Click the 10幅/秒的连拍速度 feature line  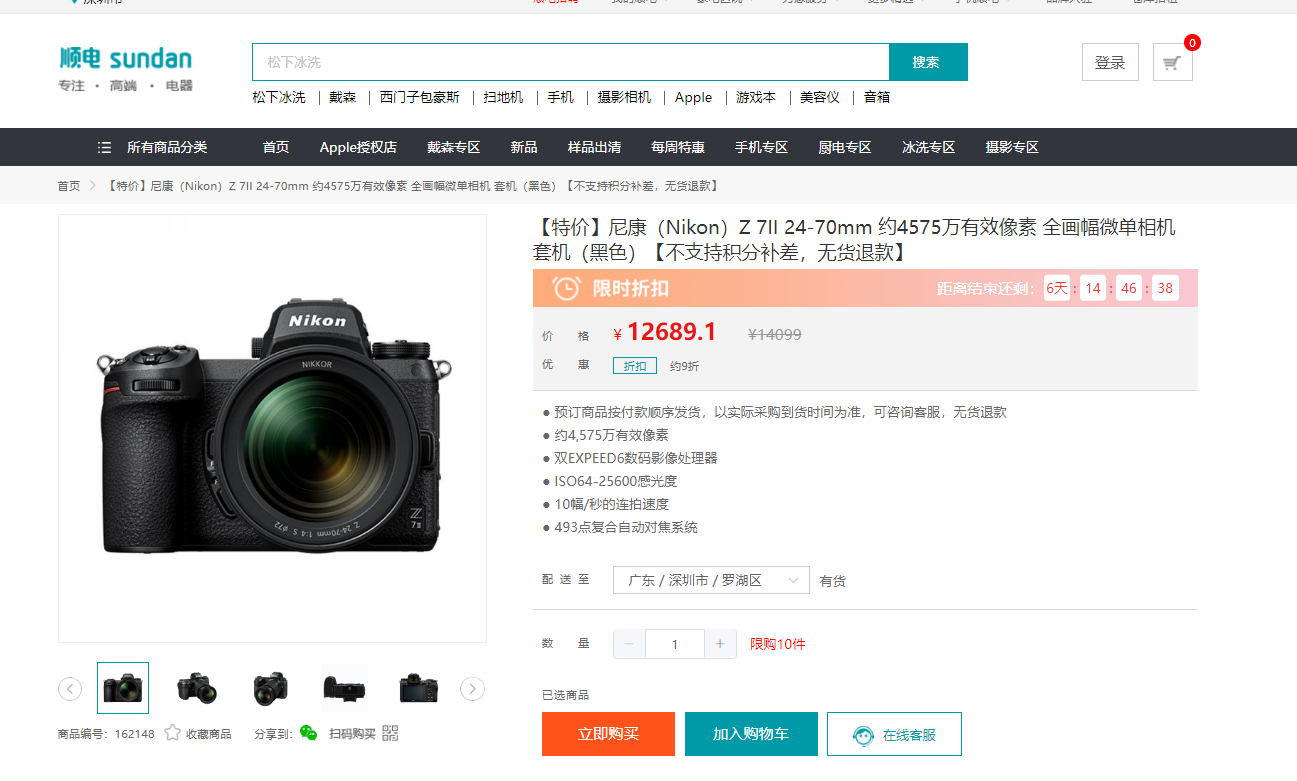pyautogui.click(x=612, y=504)
